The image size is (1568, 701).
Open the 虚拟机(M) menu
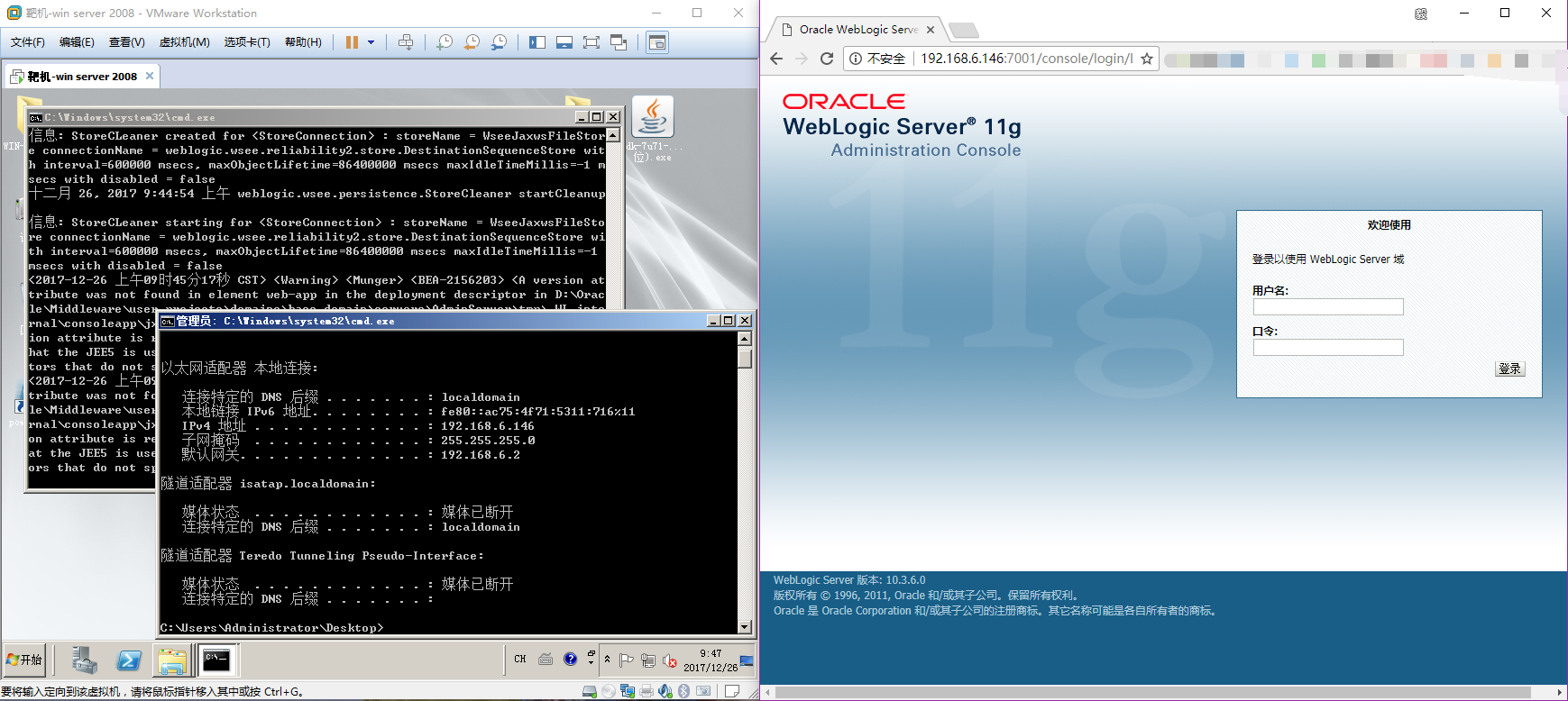coord(184,42)
